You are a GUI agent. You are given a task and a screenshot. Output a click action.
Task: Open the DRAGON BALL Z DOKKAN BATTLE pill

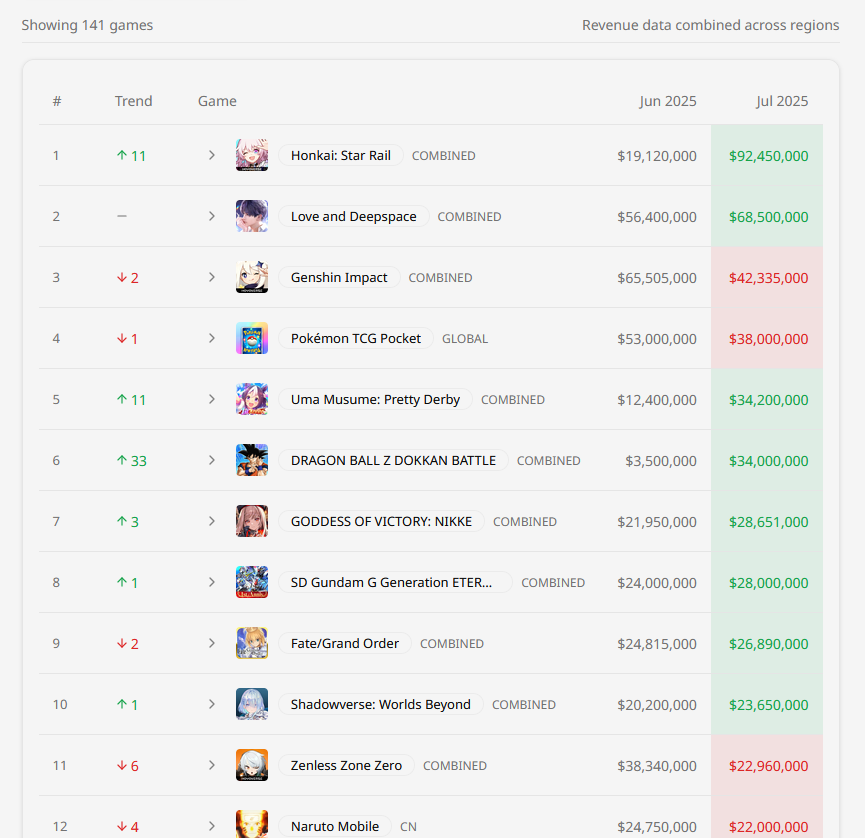(393, 460)
